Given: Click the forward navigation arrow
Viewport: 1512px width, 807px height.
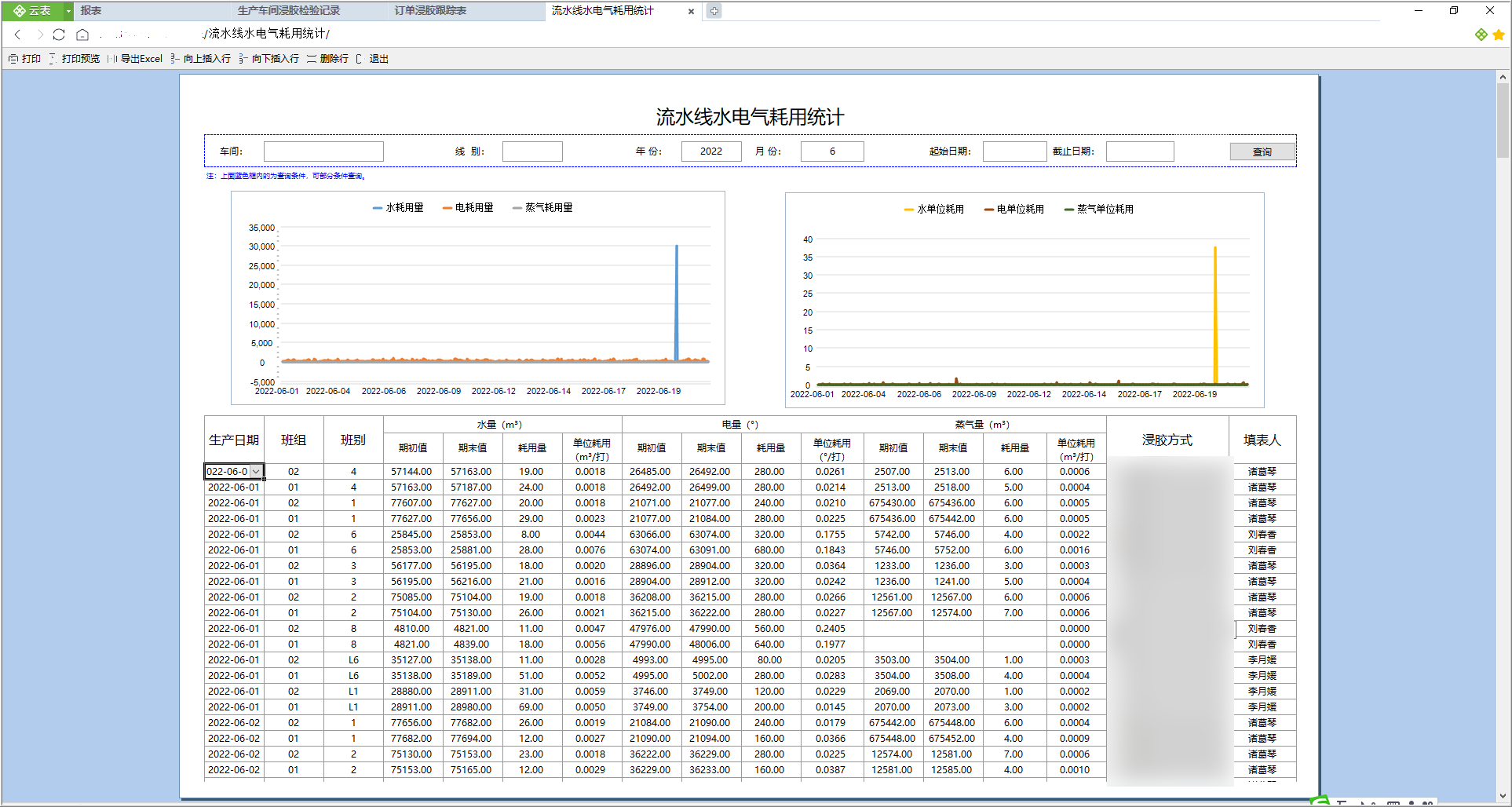Looking at the screenshot, I should pyautogui.click(x=39, y=35).
